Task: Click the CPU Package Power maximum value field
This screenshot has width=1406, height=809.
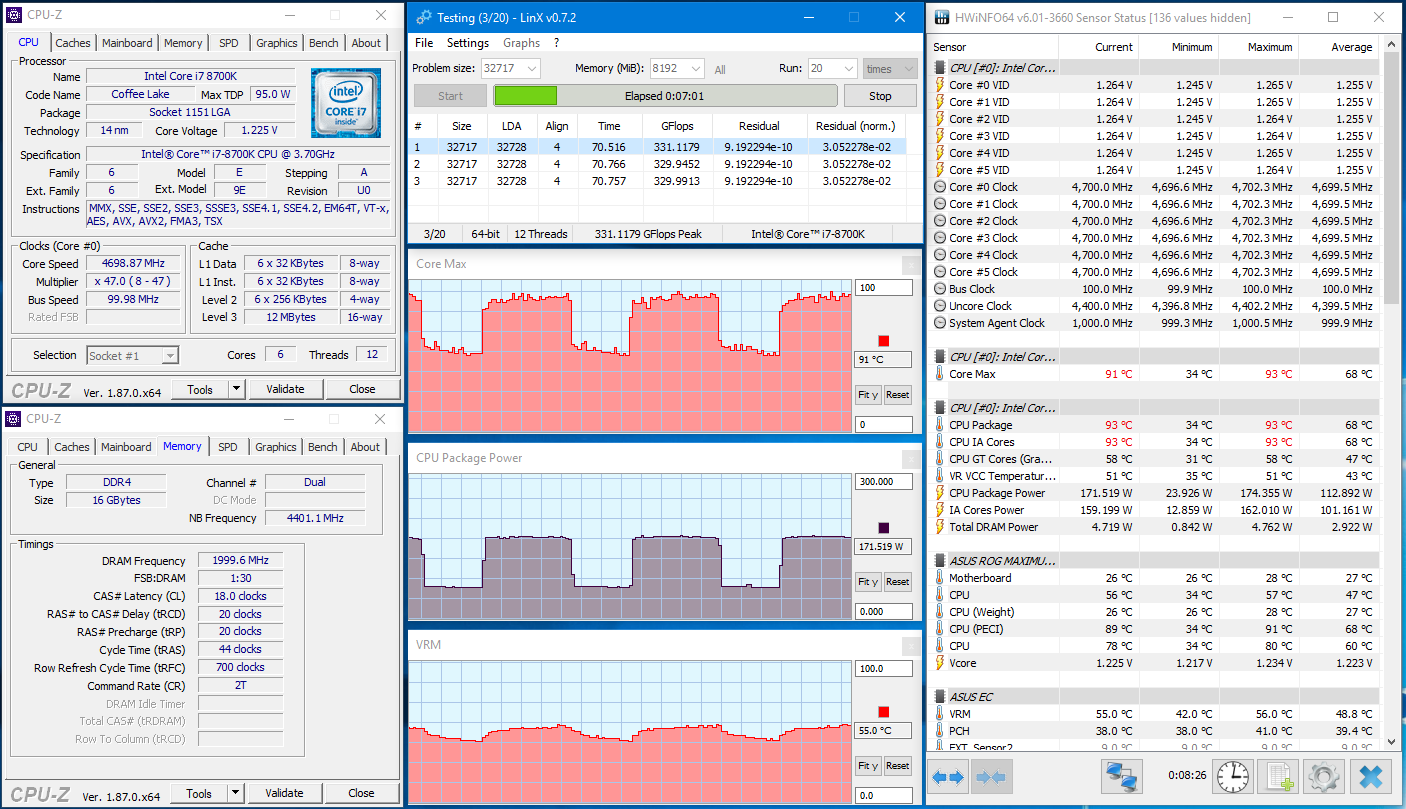Action: pos(883,481)
